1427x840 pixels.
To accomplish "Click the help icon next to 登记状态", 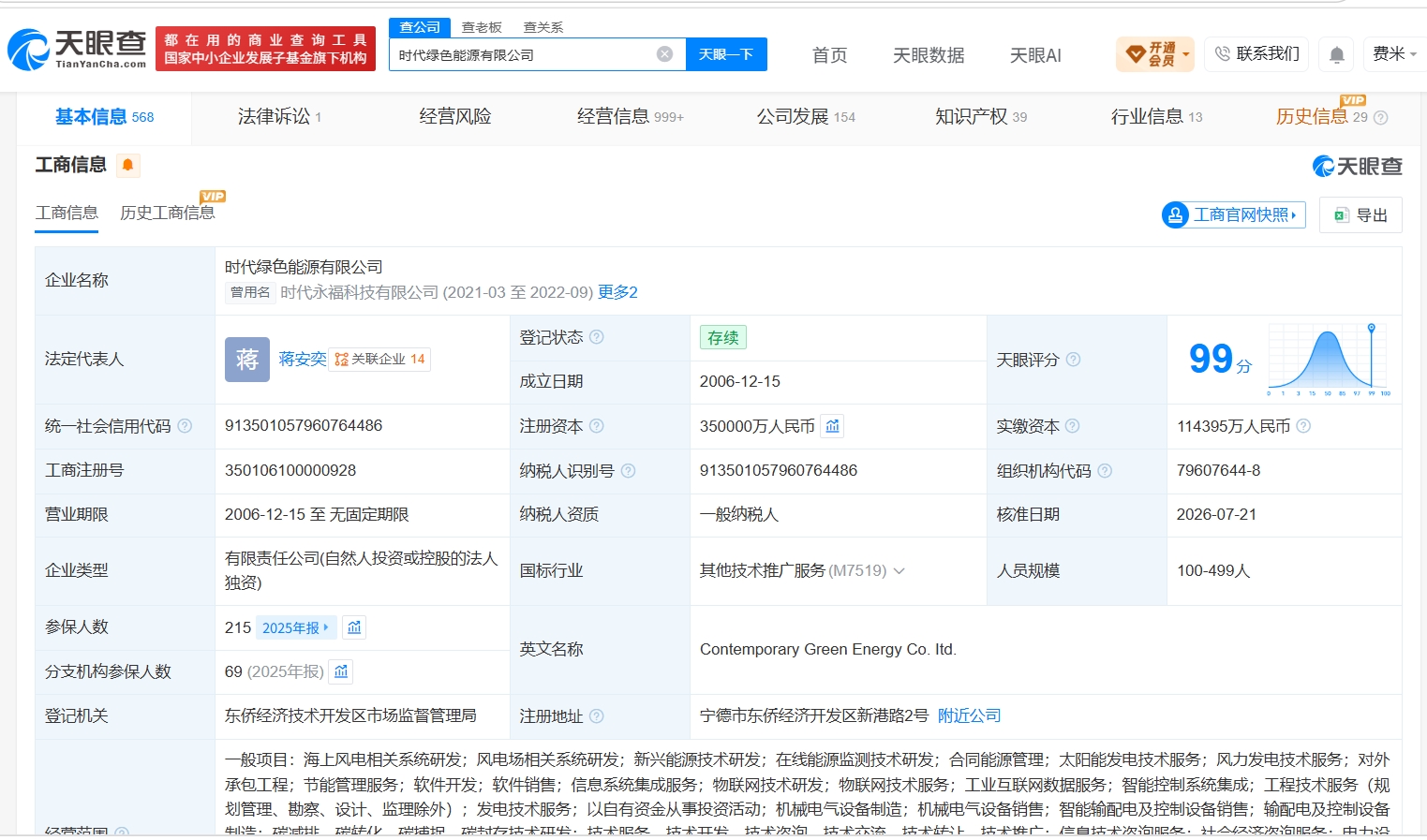I will pos(597,337).
